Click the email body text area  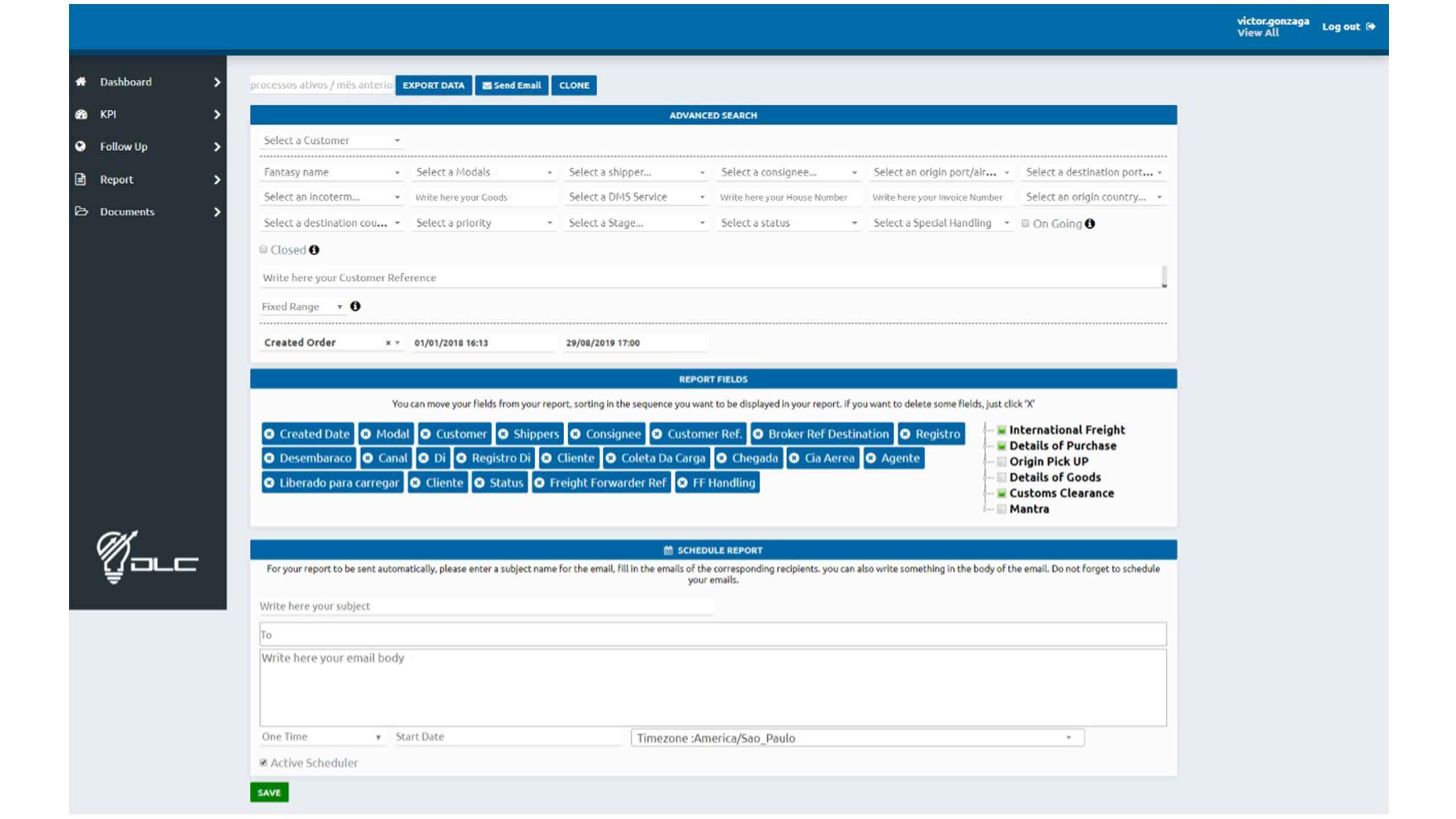tap(713, 688)
